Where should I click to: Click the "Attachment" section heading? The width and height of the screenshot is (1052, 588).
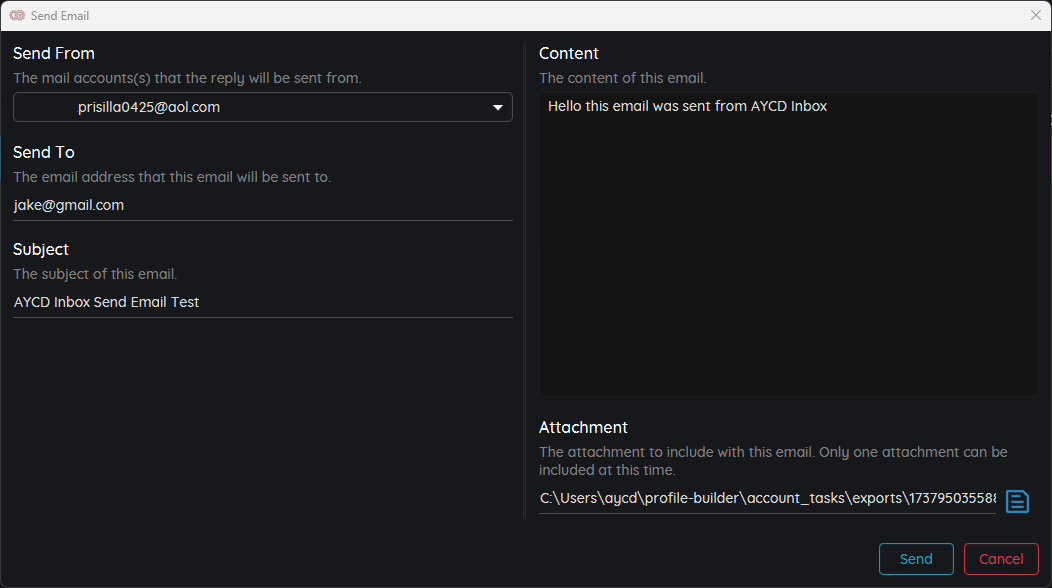583,427
